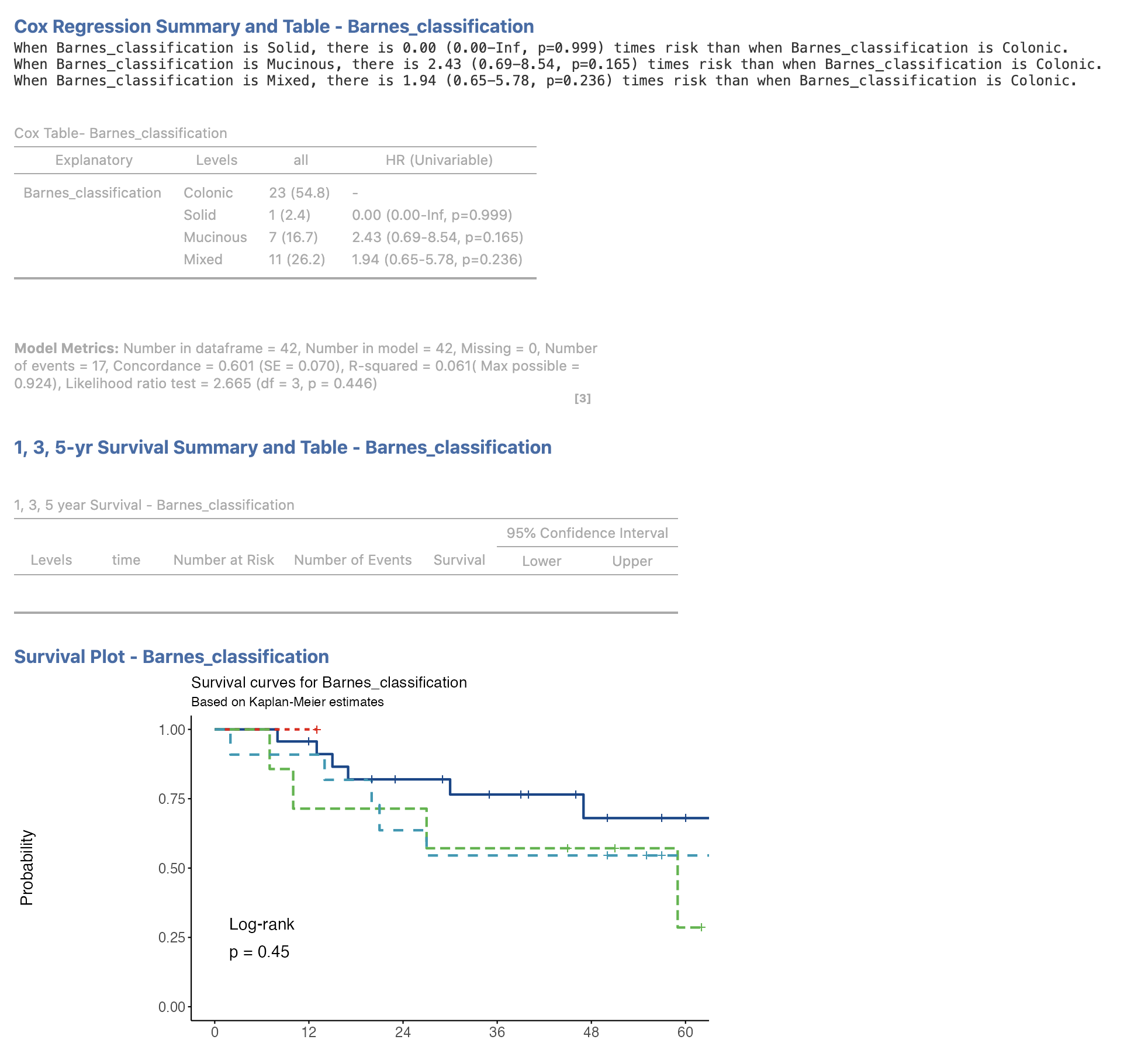
Task: Click the p = 0.45 annotation
Action: pos(260,952)
